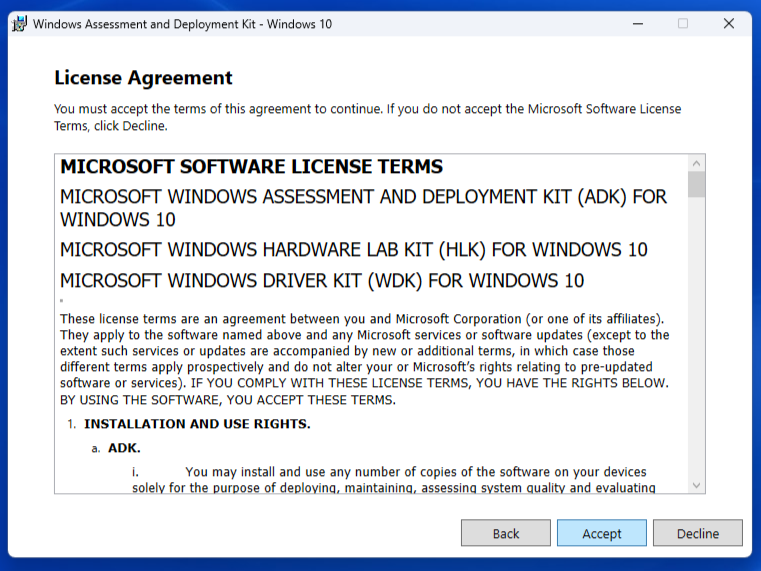Decline the license terms
The height and width of the screenshot is (571, 761).
click(697, 533)
